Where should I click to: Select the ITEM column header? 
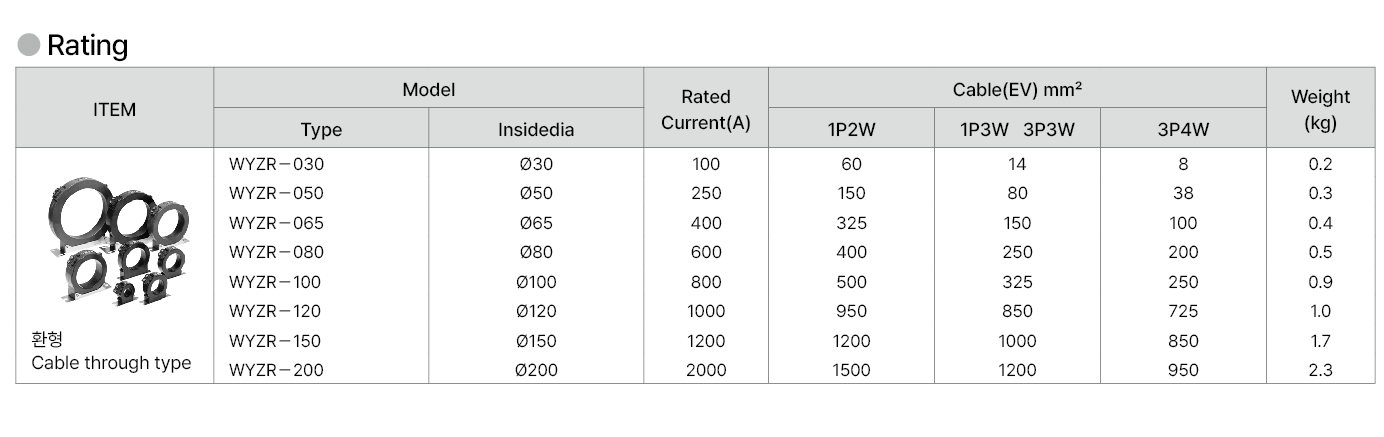pos(115,109)
